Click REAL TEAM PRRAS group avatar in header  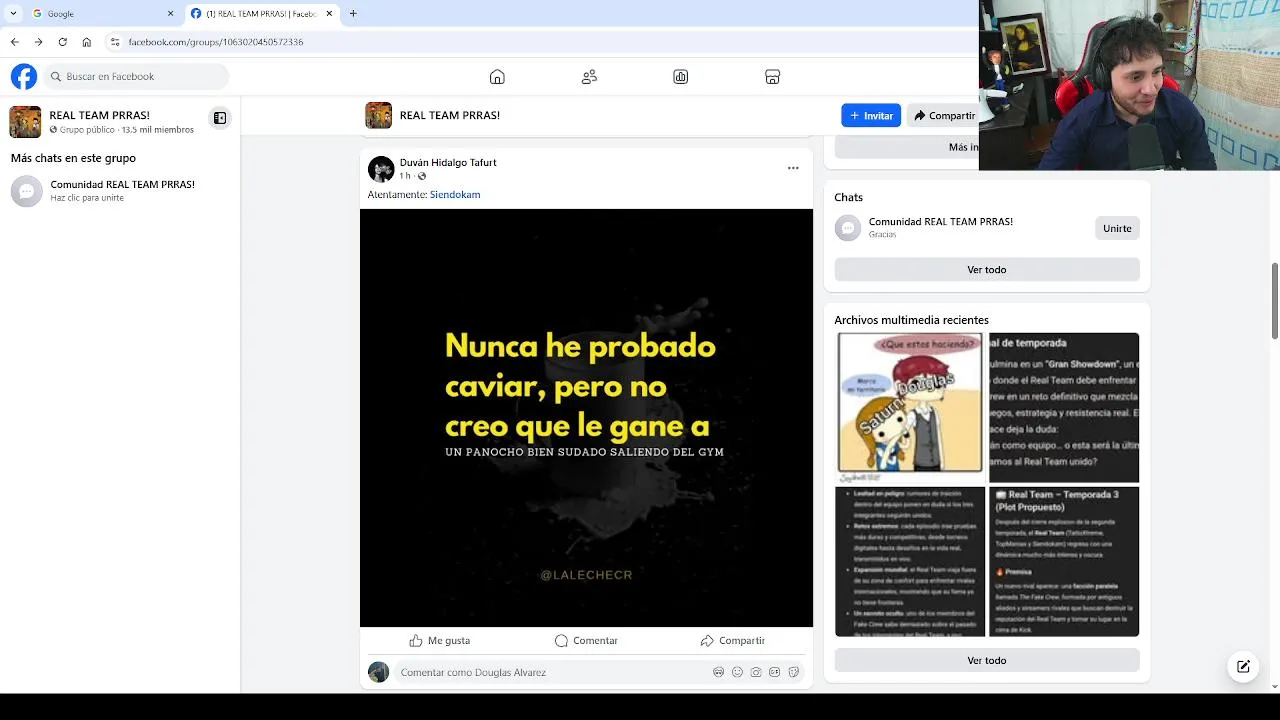[378, 115]
